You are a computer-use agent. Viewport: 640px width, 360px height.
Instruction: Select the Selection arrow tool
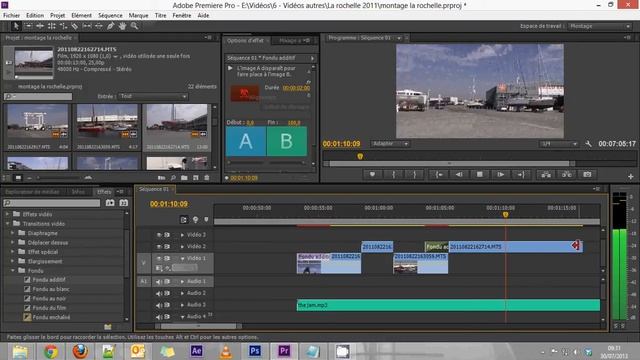[x=16, y=26]
